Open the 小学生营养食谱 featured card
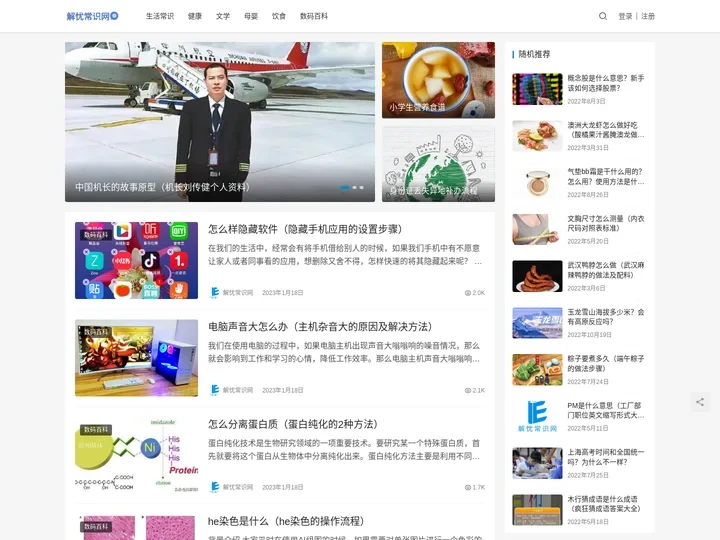 (x=438, y=80)
